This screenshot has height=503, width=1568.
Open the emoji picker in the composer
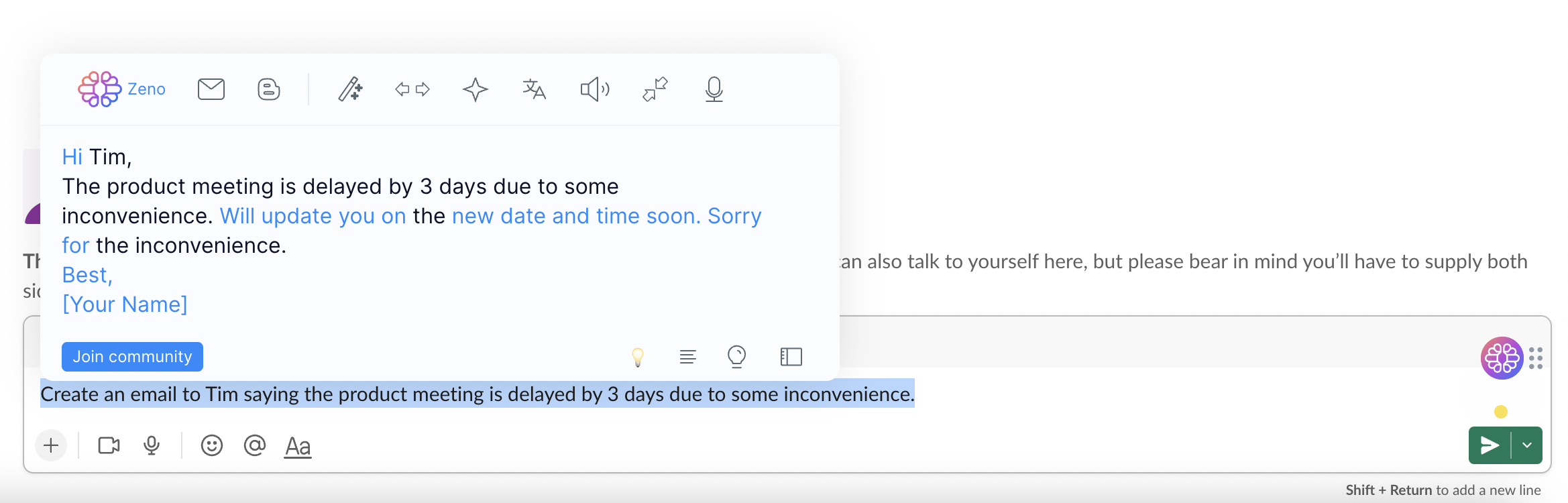(x=211, y=445)
